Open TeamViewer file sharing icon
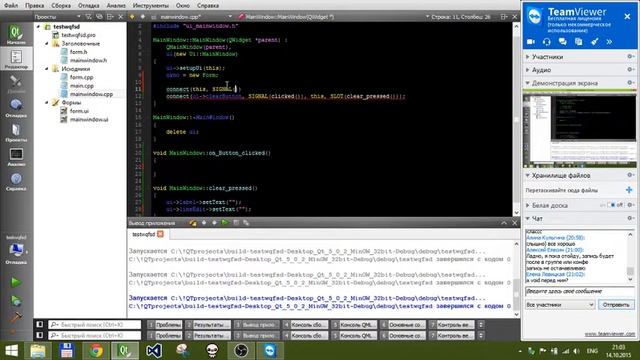Viewport: 640px width, 360px height. (x=578, y=42)
